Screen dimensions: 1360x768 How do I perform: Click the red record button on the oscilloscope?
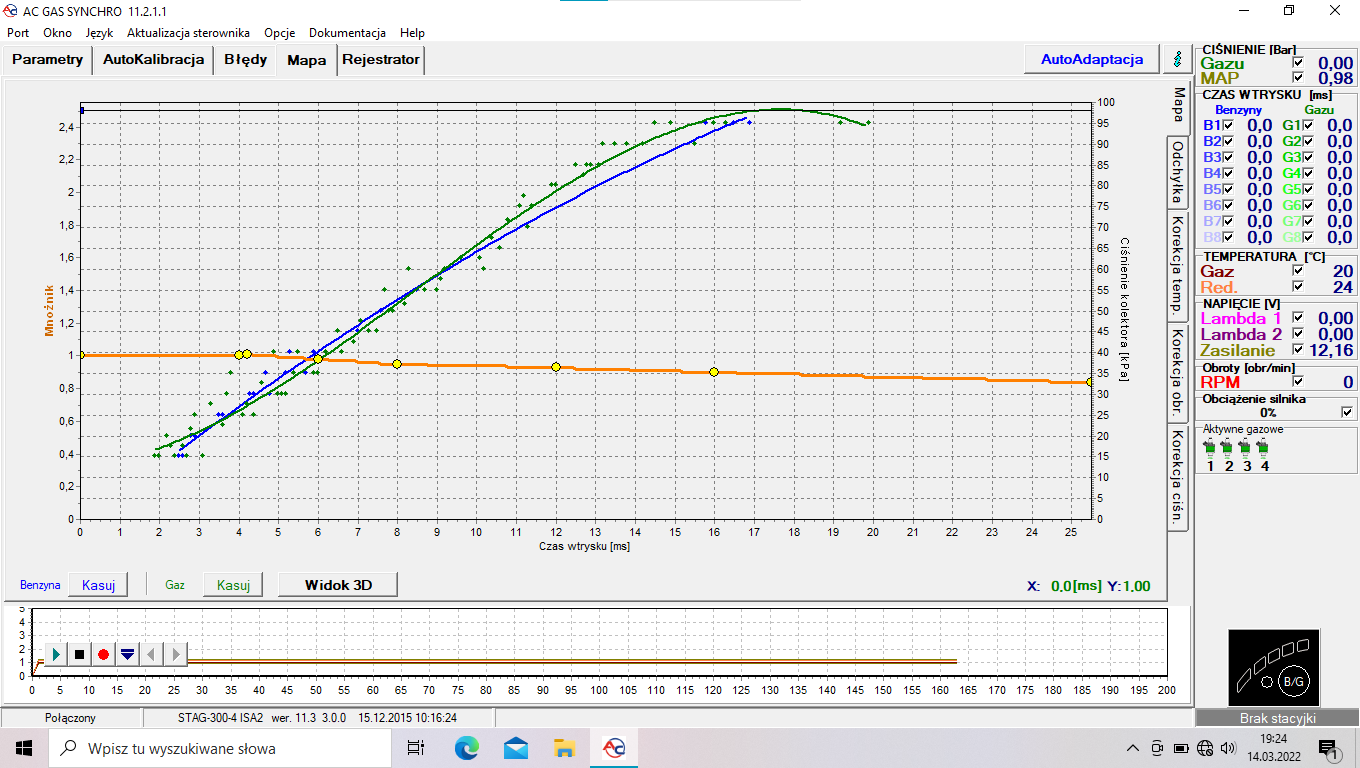[103, 654]
